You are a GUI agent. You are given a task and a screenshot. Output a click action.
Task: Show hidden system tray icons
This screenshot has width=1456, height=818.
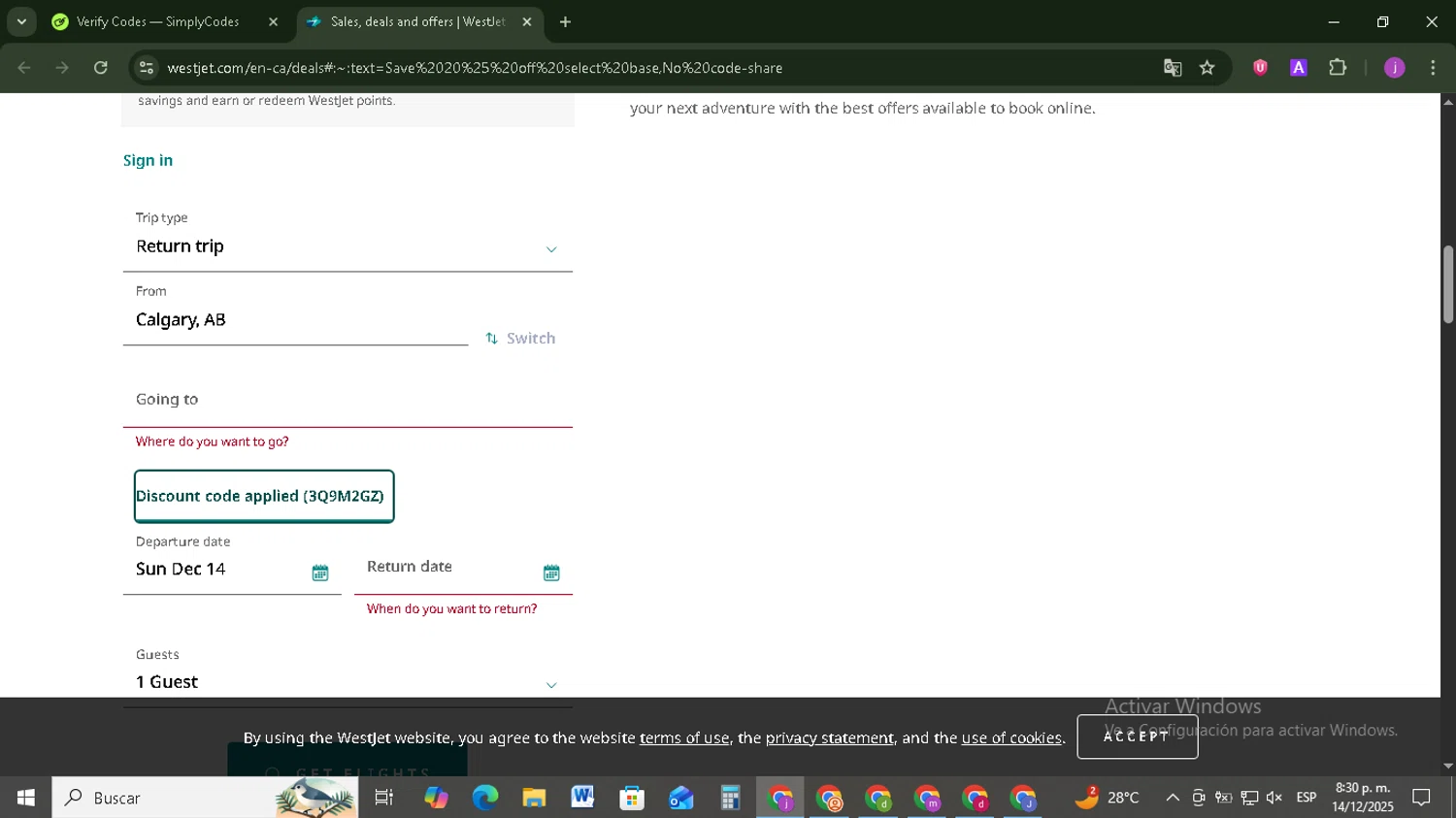pyautogui.click(x=1173, y=798)
